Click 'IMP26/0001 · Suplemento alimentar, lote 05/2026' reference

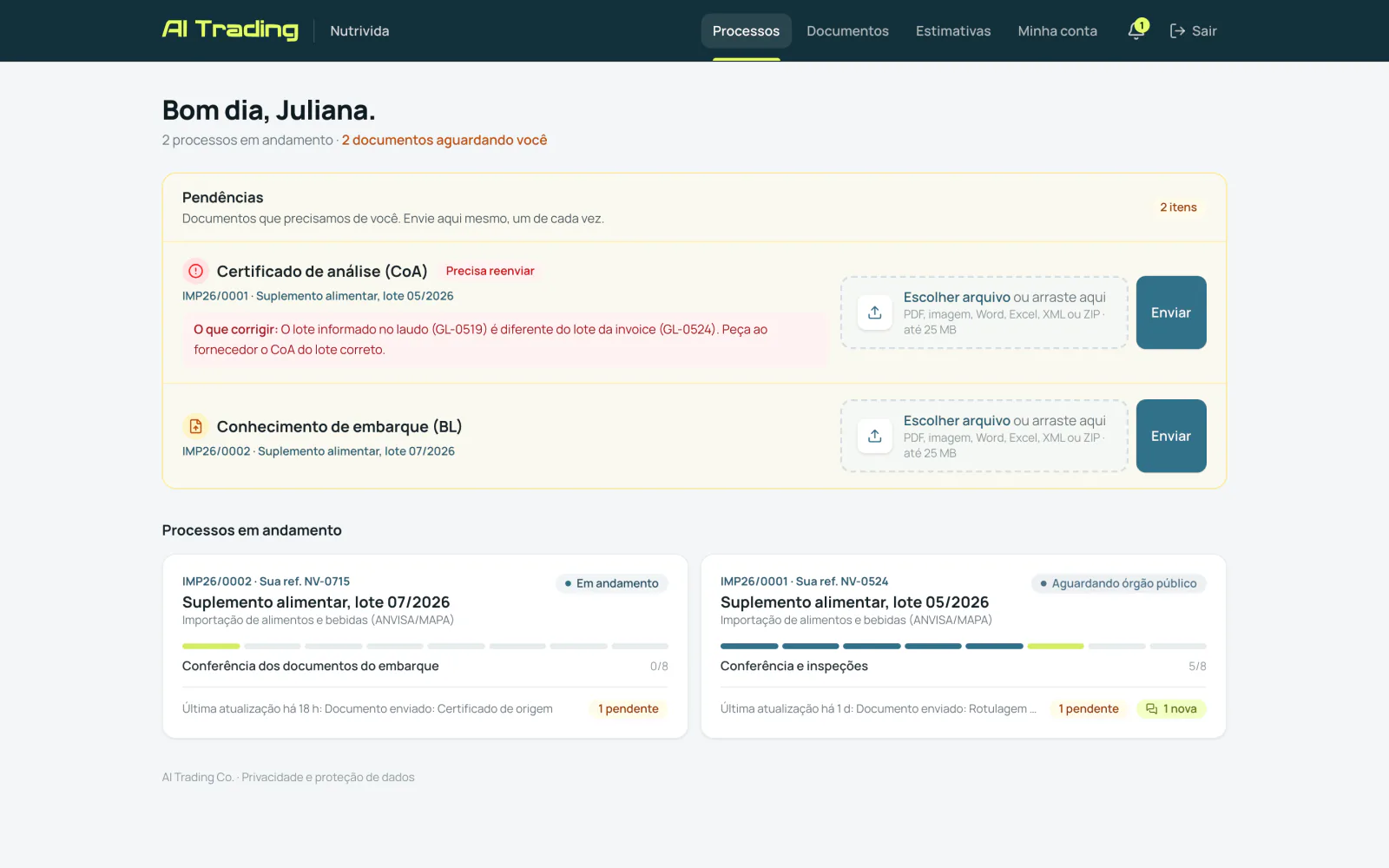coord(318,296)
